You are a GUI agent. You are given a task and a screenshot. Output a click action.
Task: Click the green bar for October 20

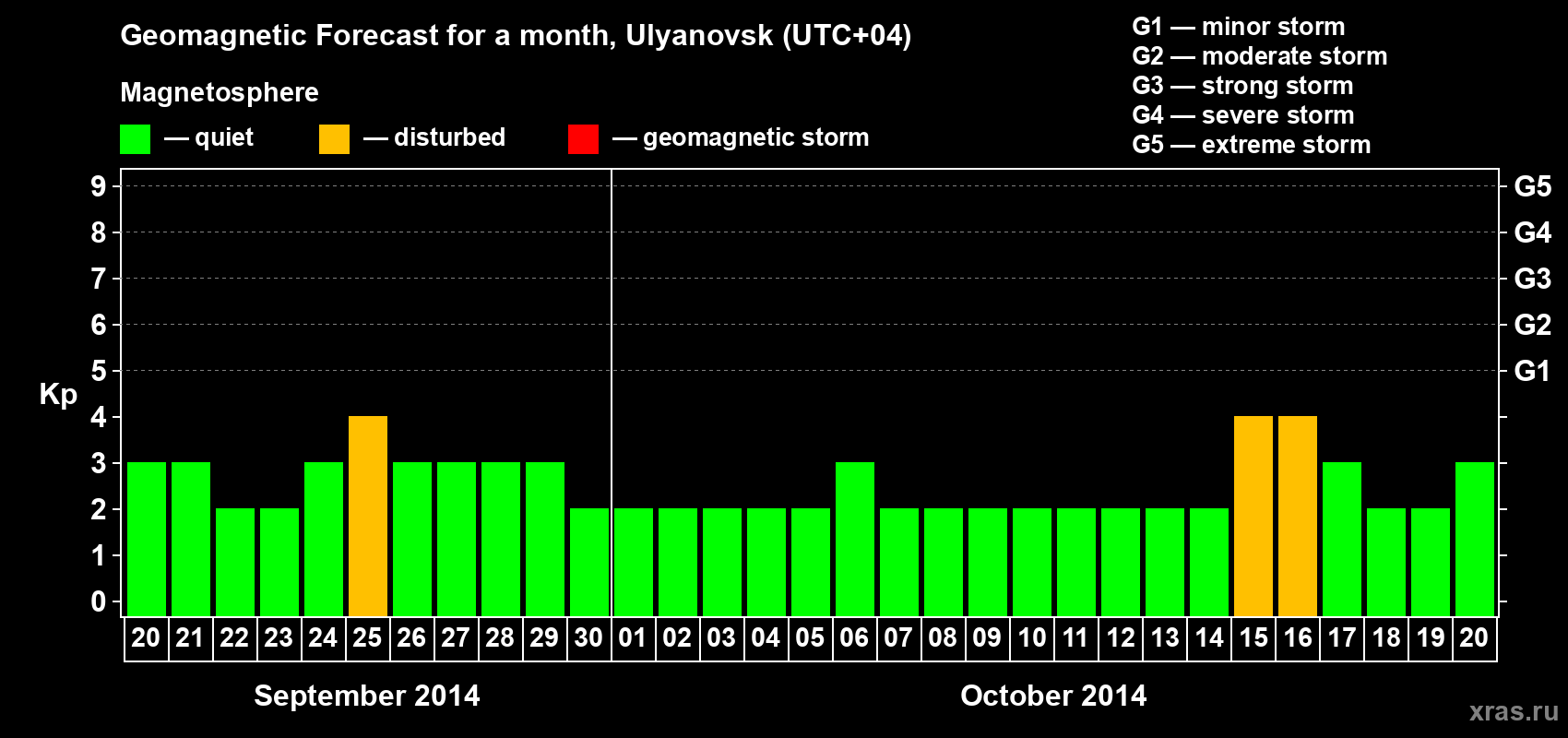1475,539
